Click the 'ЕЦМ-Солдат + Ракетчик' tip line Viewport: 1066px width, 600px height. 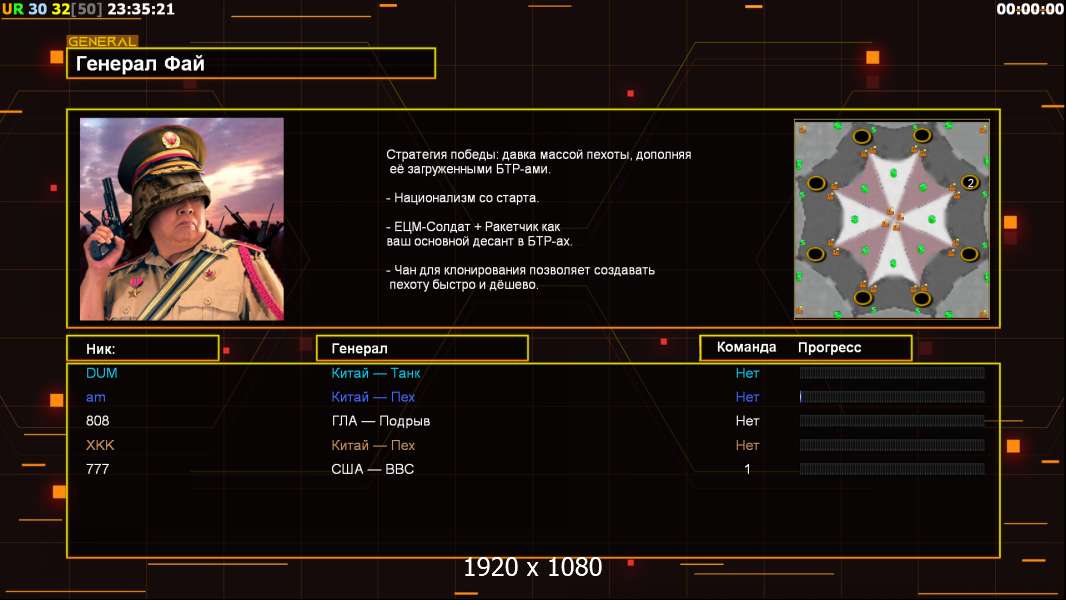[479, 234]
